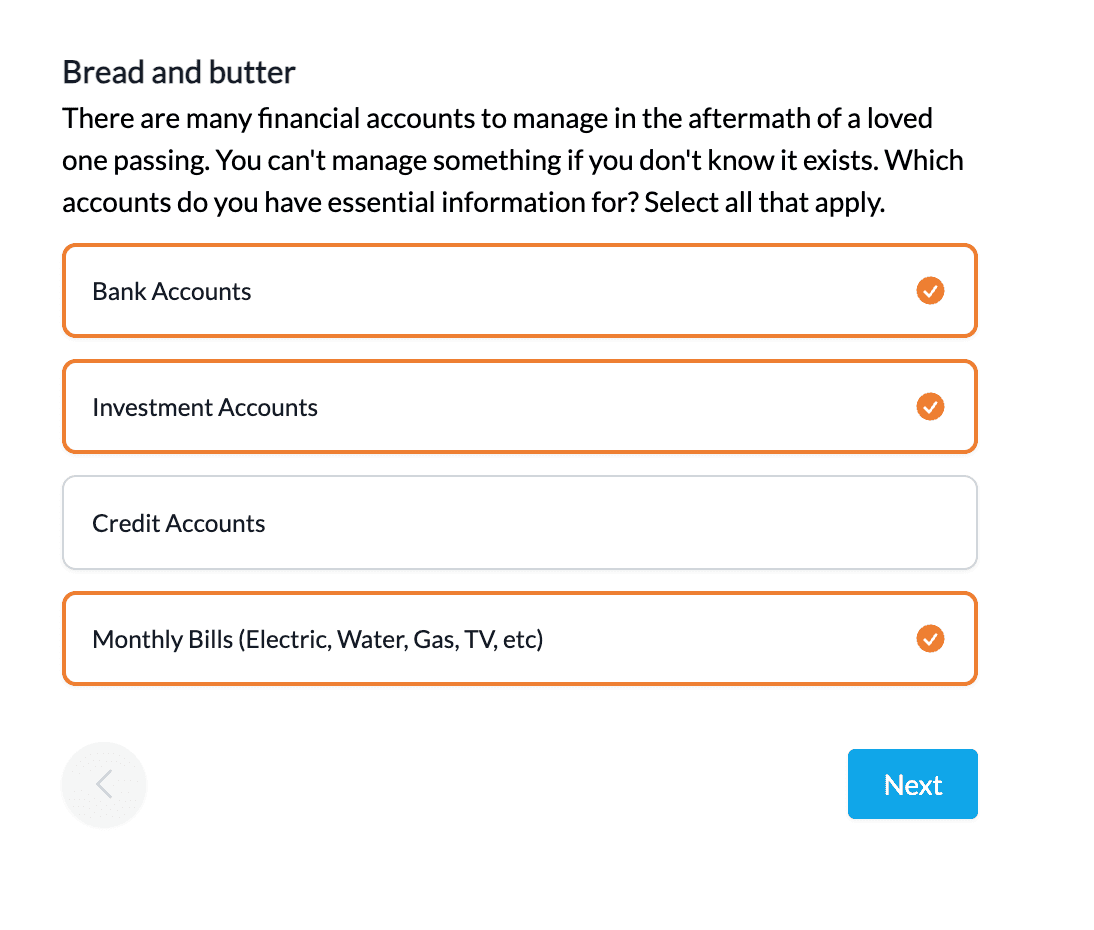
Task: Click the orange checkmark icon for Investment Accounts
Action: coord(930,407)
